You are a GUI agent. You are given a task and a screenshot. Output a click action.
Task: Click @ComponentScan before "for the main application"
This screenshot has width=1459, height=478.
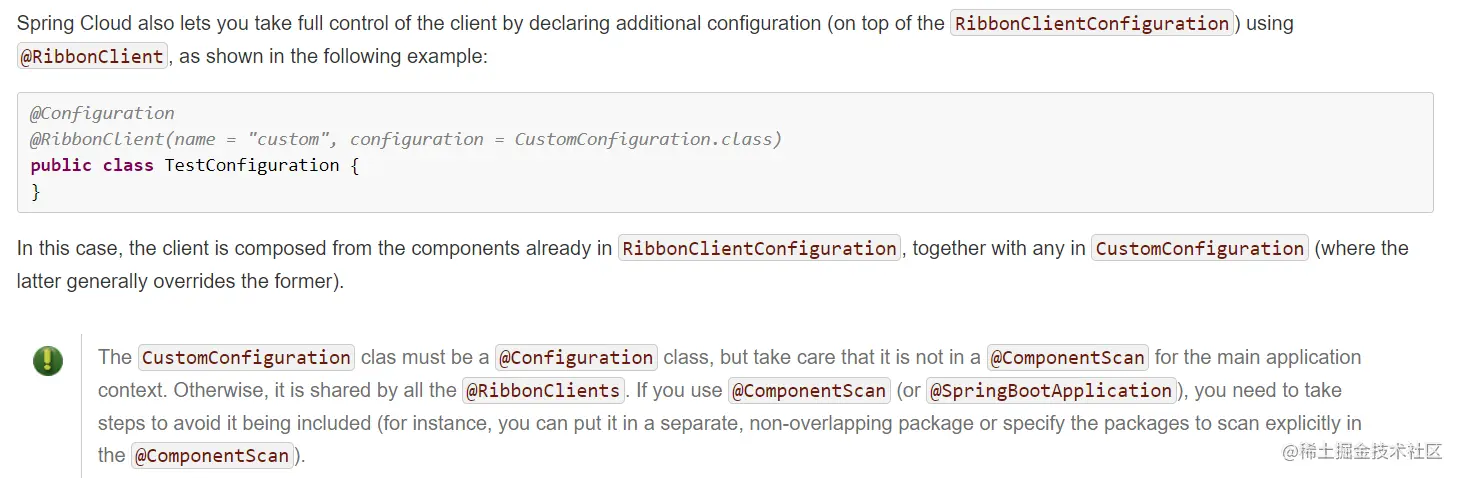(1068, 358)
